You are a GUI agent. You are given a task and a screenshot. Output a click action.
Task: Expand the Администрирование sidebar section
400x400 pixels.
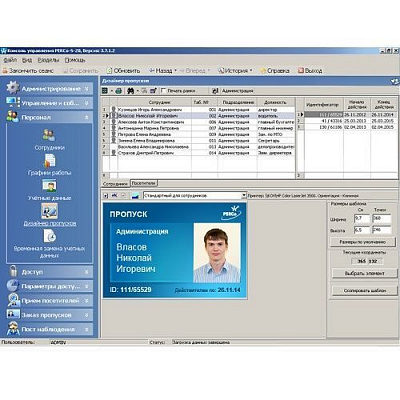point(49,89)
